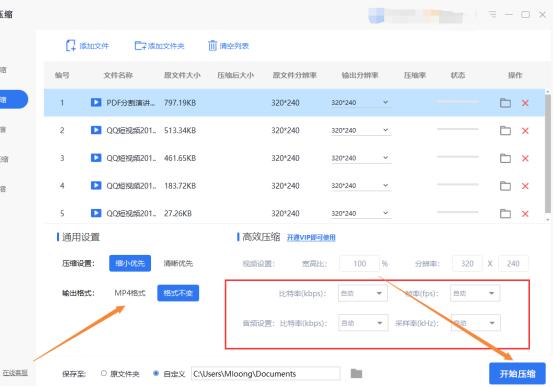Click the file name PDF分割演讲 in row 1
Viewport: 554px width, 387px height.
[x=130, y=103]
